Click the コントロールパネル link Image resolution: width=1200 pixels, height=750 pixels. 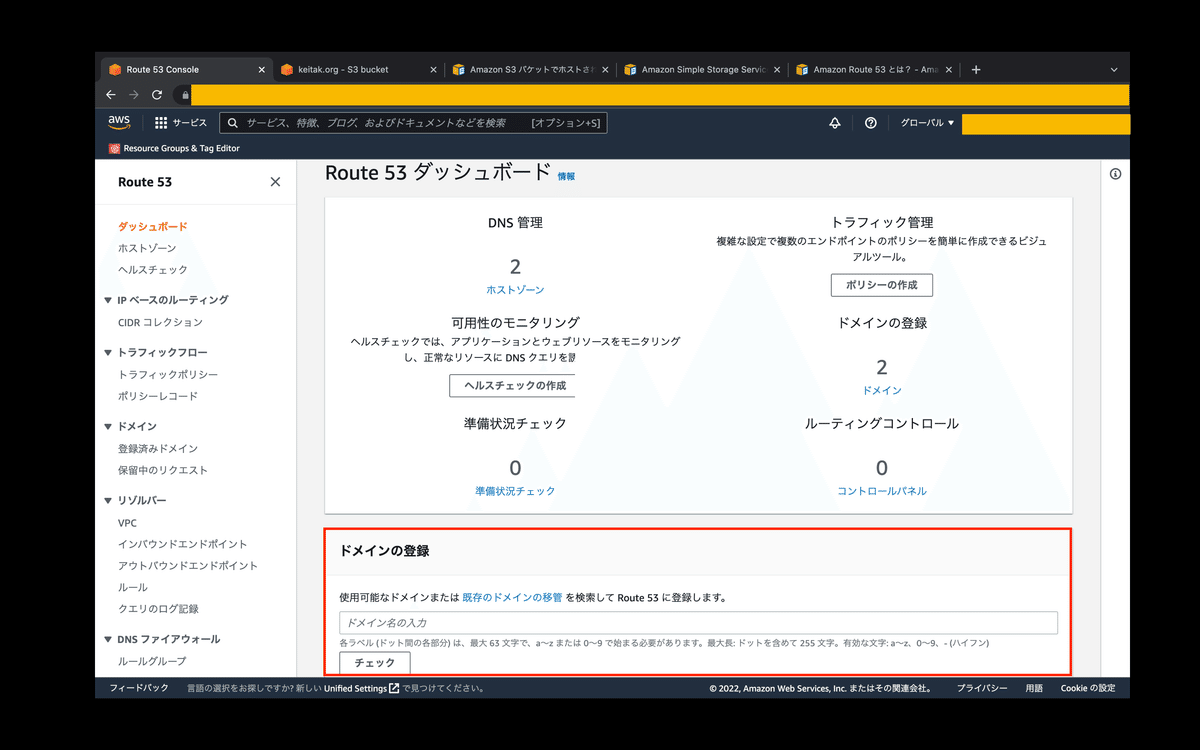pos(882,491)
